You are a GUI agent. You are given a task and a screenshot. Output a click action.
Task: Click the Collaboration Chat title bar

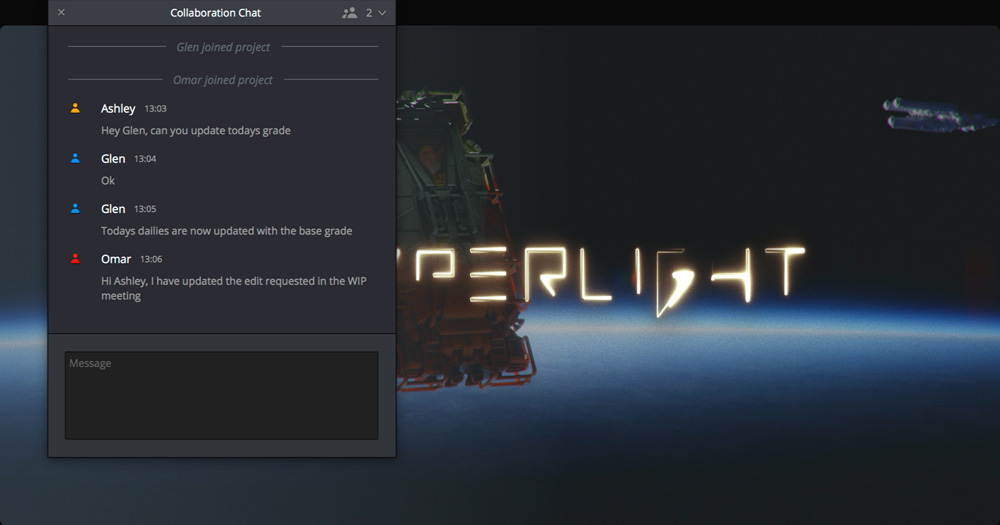click(215, 13)
